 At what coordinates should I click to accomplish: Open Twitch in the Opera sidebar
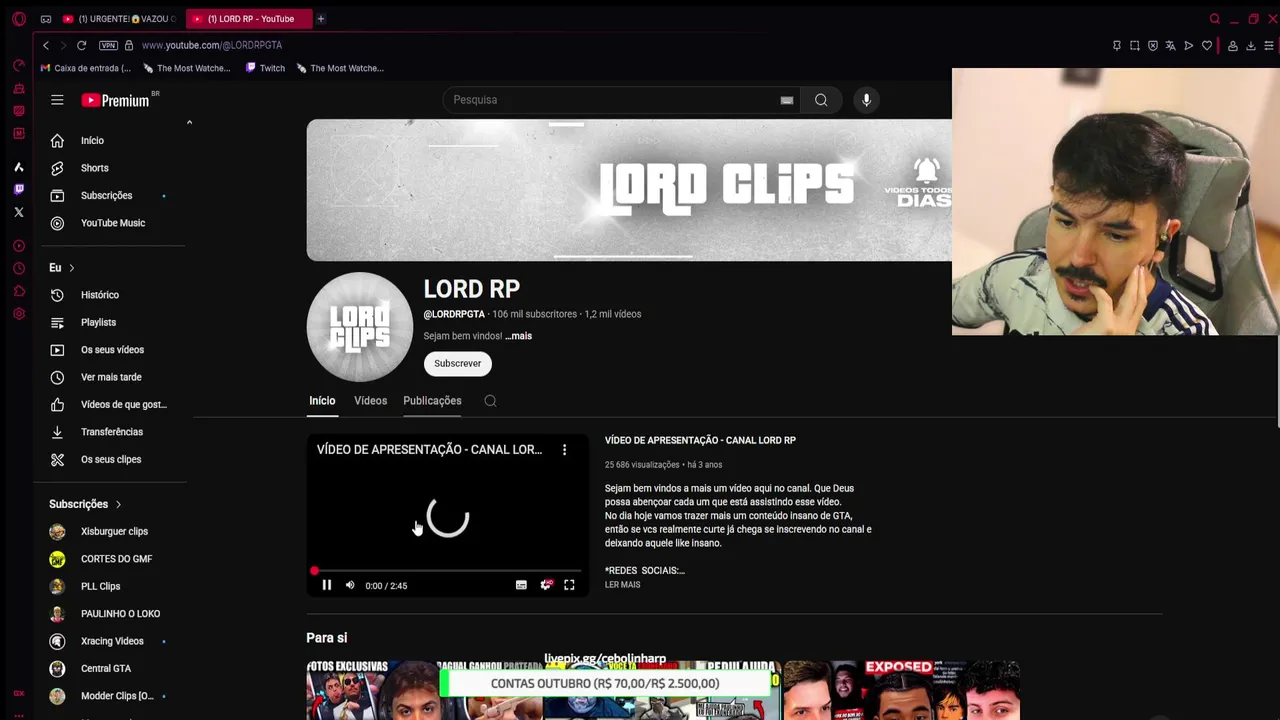click(18, 189)
